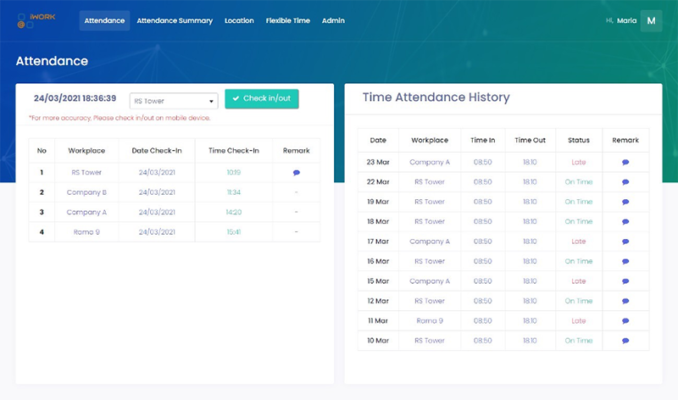Screen dimensions: 678x400
Task: Click Roma 9 on 11 Mar row
Action: pos(429,321)
